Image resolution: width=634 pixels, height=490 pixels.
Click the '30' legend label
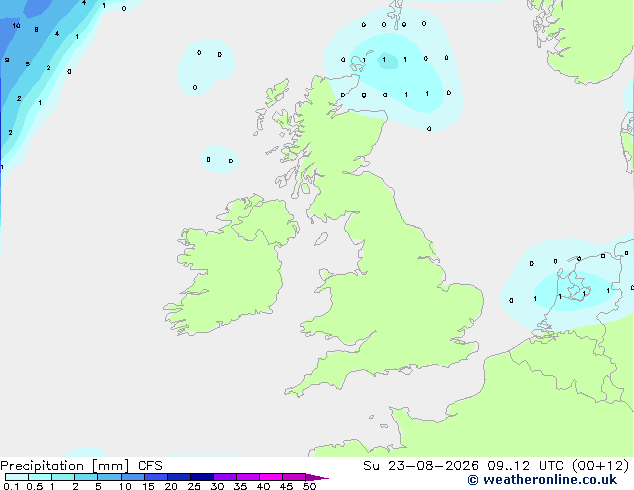click(217, 486)
